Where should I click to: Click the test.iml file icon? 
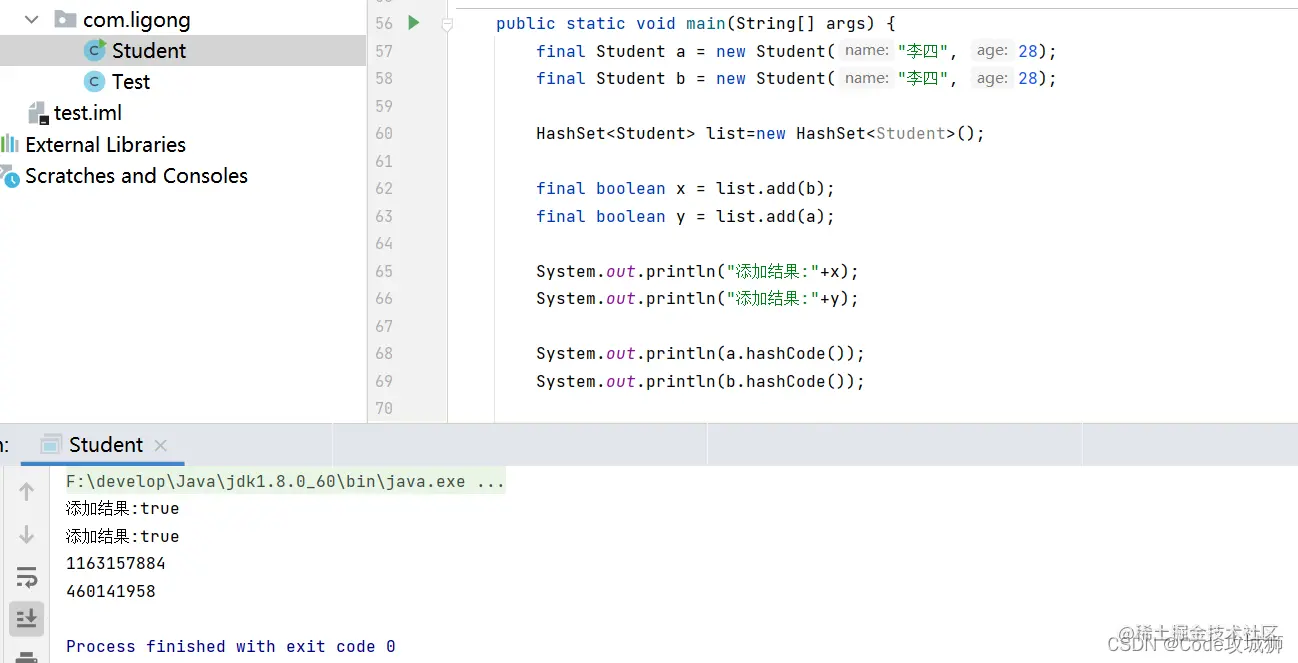38,112
